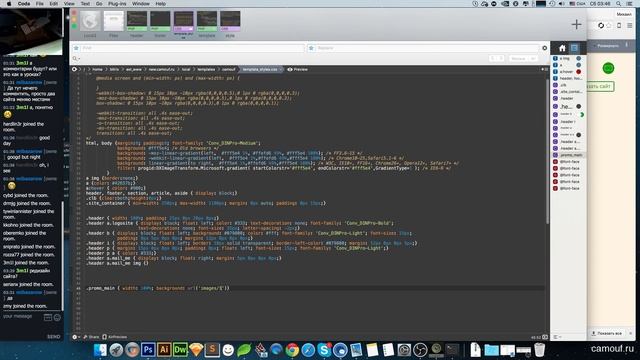Open Google Chrome from the Dock
640x360 pixels.
tap(292, 350)
